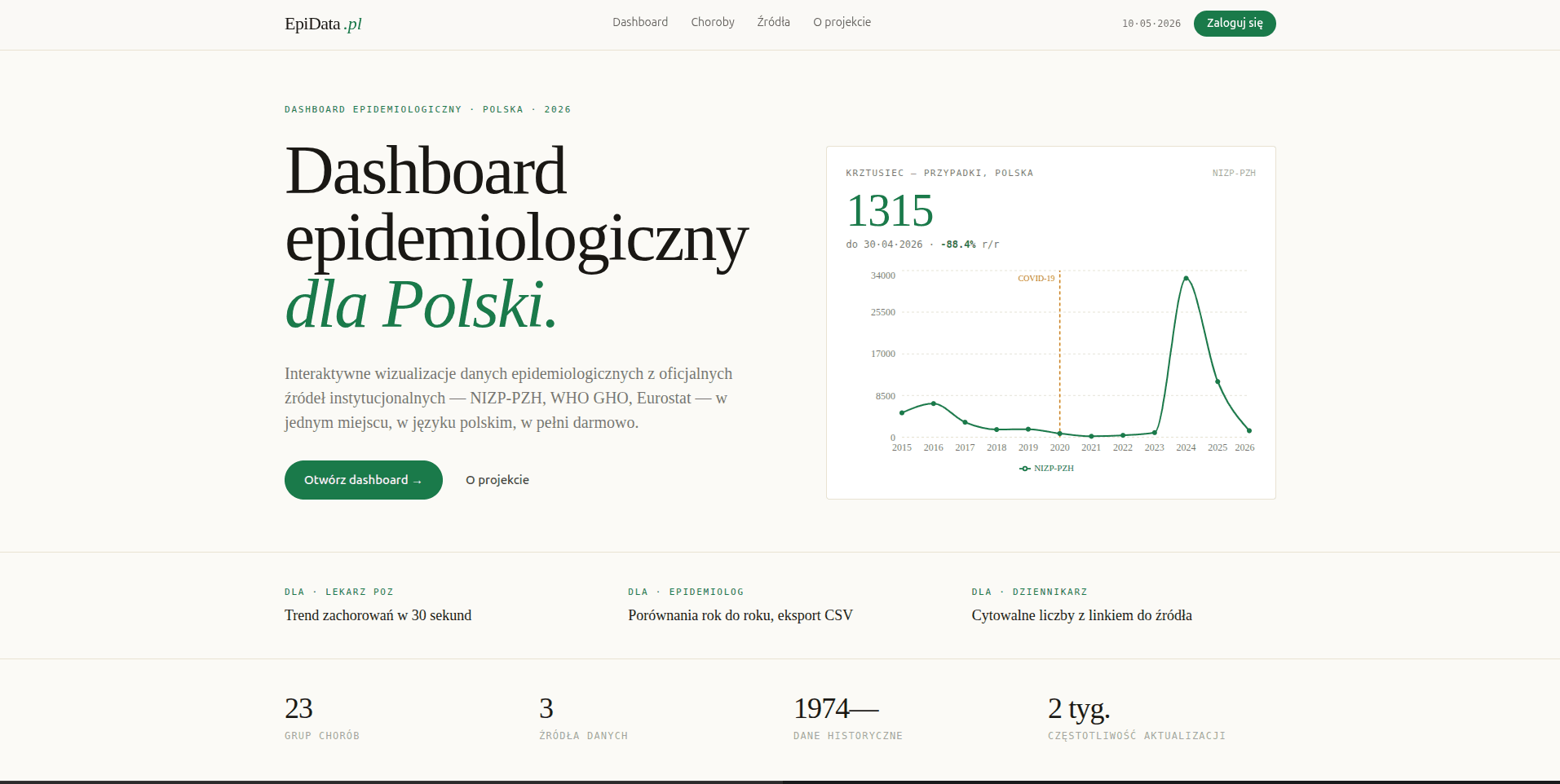Click the 2015 data point on chart
The height and width of the screenshot is (784, 1560).
[902, 413]
